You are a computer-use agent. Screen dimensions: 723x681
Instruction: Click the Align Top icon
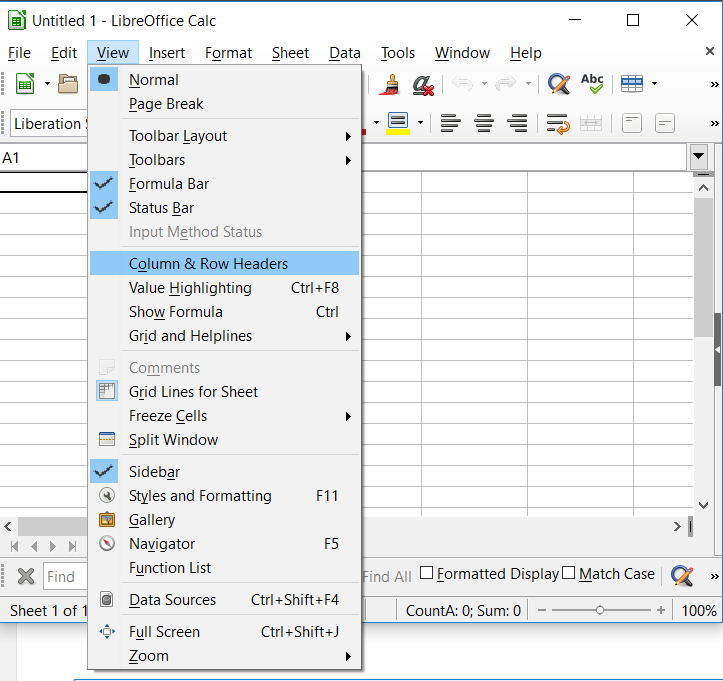tap(632, 124)
